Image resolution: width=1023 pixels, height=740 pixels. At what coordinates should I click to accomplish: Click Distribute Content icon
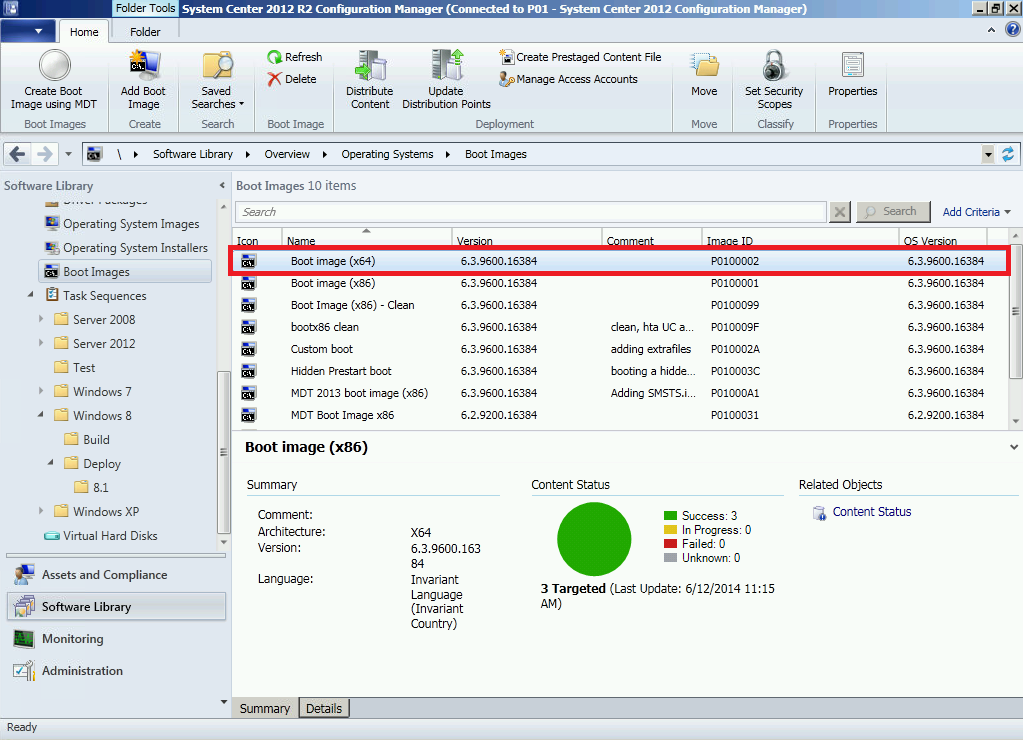click(370, 65)
